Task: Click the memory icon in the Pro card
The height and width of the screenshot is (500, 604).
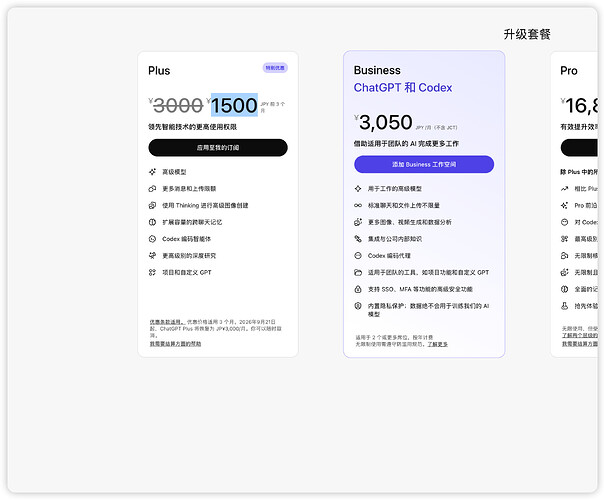Action: coord(564,289)
